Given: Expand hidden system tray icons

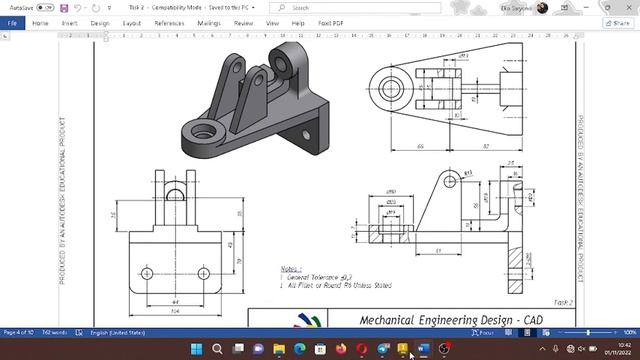Looking at the screenshot, I should click(x=542, y=349).
